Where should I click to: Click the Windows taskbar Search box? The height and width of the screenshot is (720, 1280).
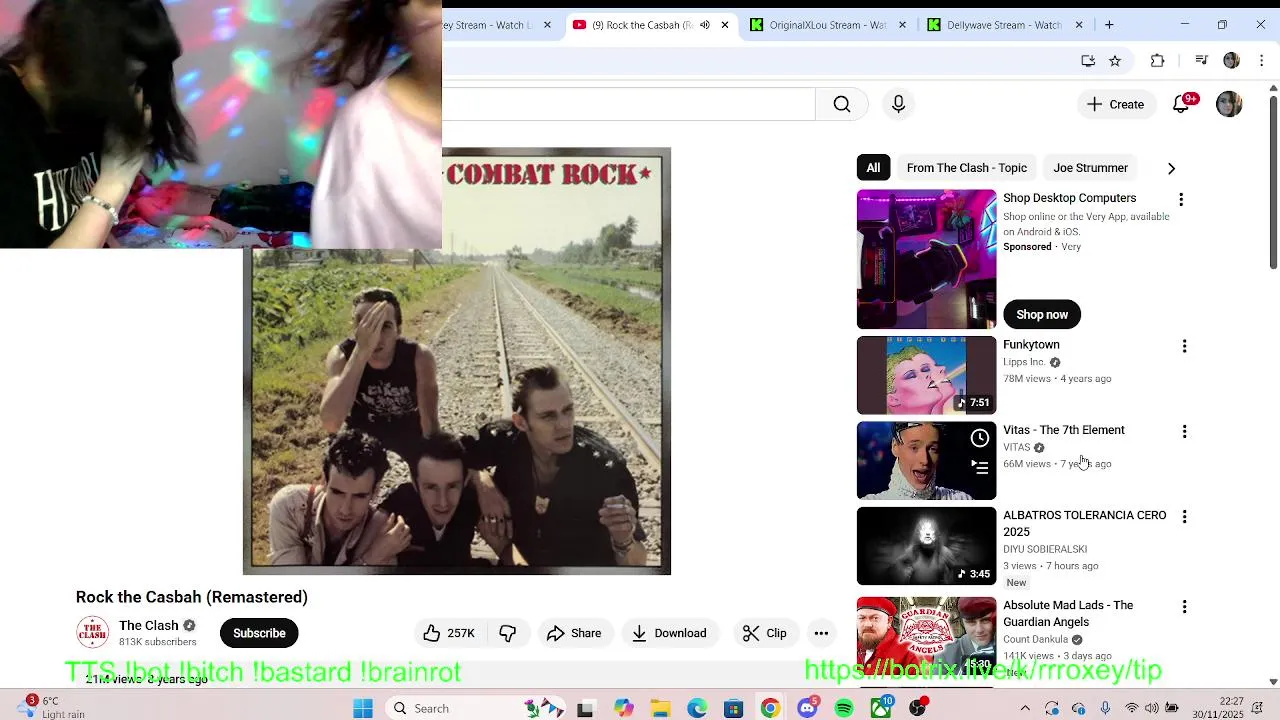point(448,708)
